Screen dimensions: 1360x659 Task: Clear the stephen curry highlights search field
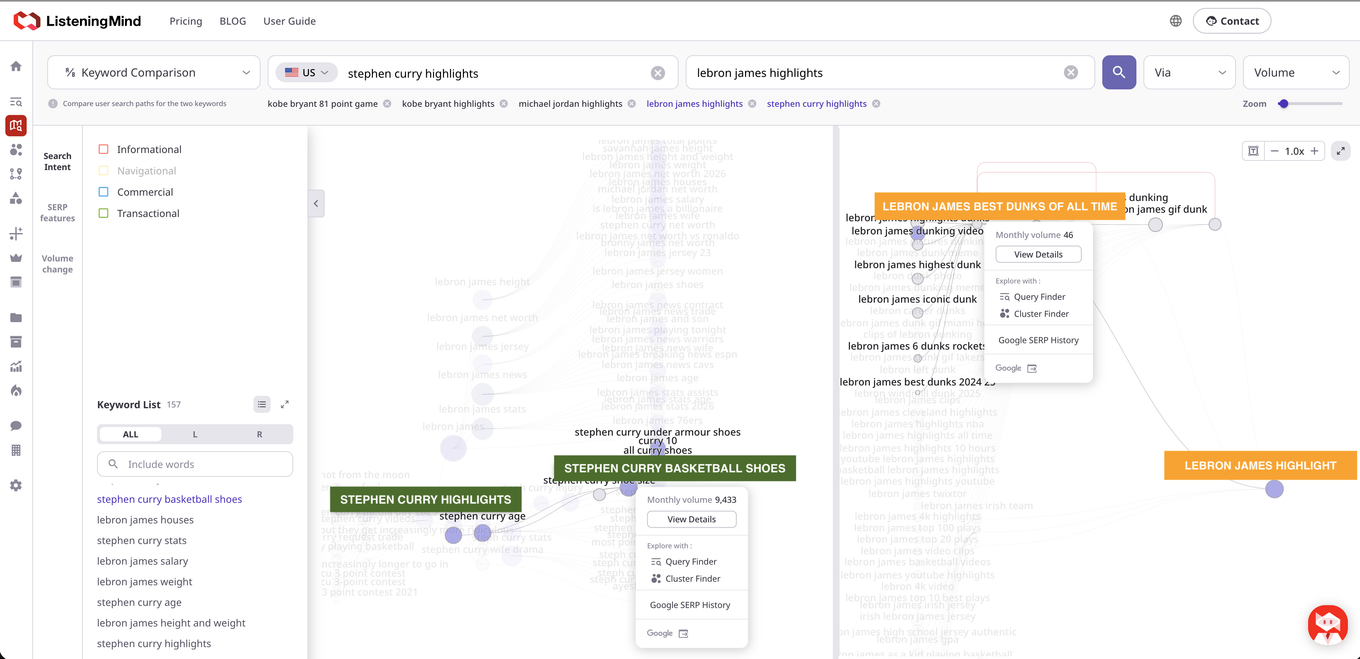[658, 73]
